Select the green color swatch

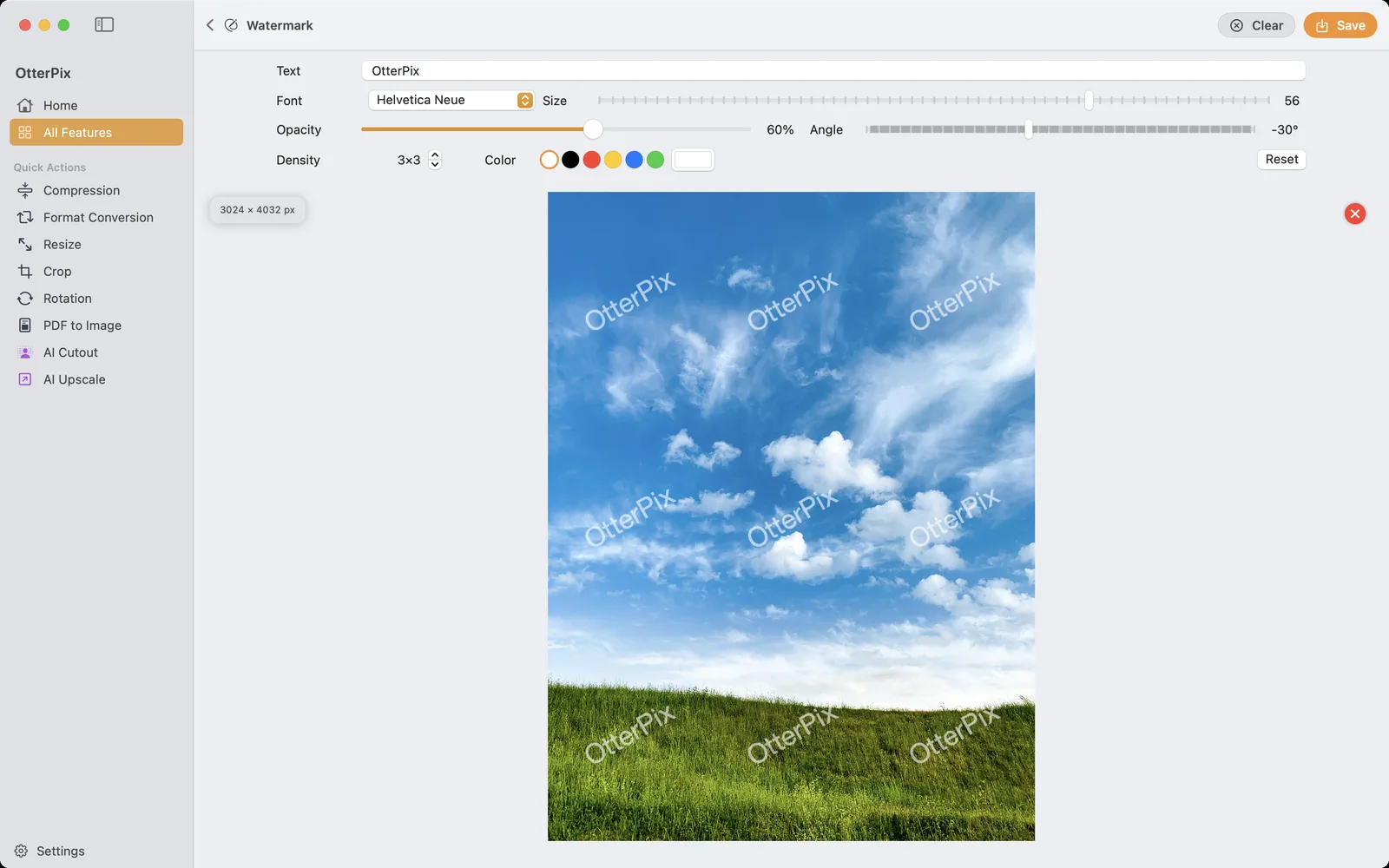pyautogui.click(x=655, y=160)
